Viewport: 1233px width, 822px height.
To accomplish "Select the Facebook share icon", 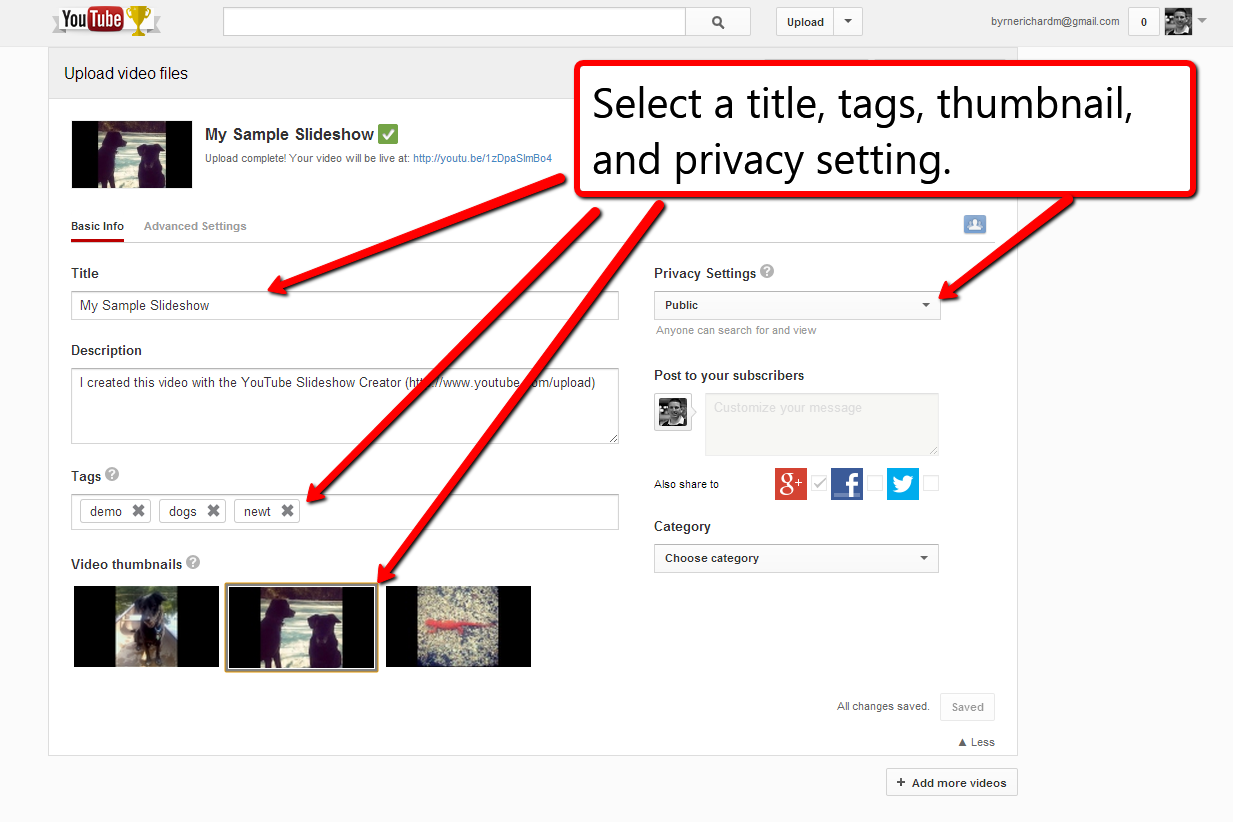I will 846,483.
